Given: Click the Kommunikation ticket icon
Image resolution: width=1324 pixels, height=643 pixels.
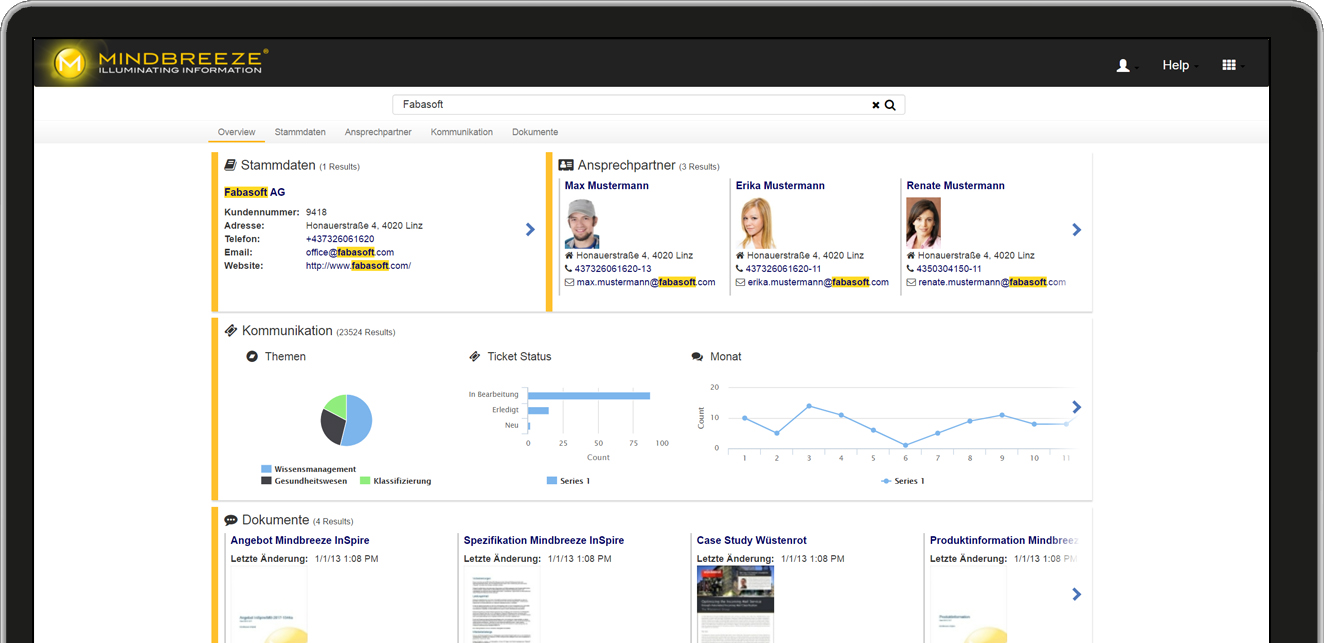Looking at the screenshot, I should [x=231, y=331].
